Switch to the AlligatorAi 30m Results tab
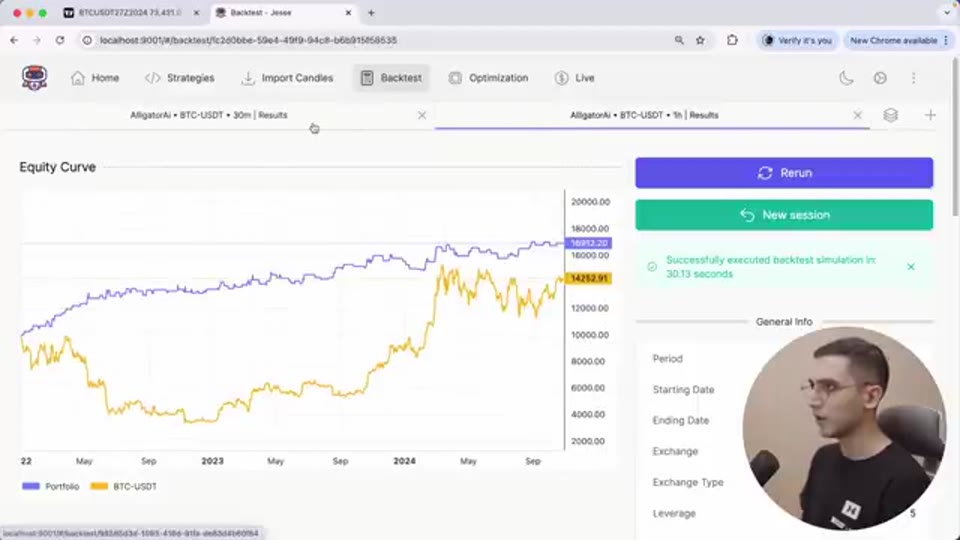This screenshot has width=960, height=540. click(x=208, y=115)
